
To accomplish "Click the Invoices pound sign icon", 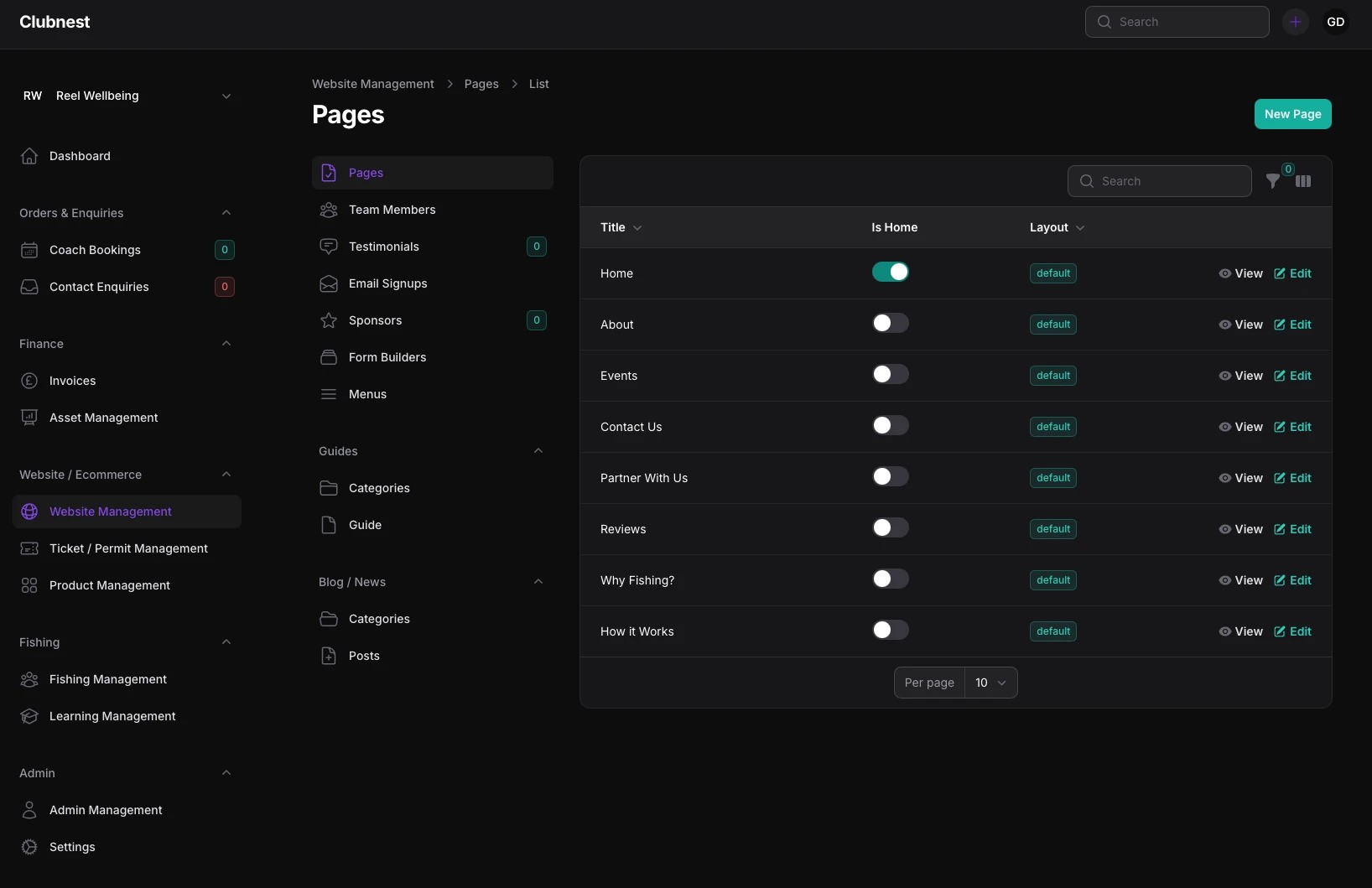I will (29, 381).
